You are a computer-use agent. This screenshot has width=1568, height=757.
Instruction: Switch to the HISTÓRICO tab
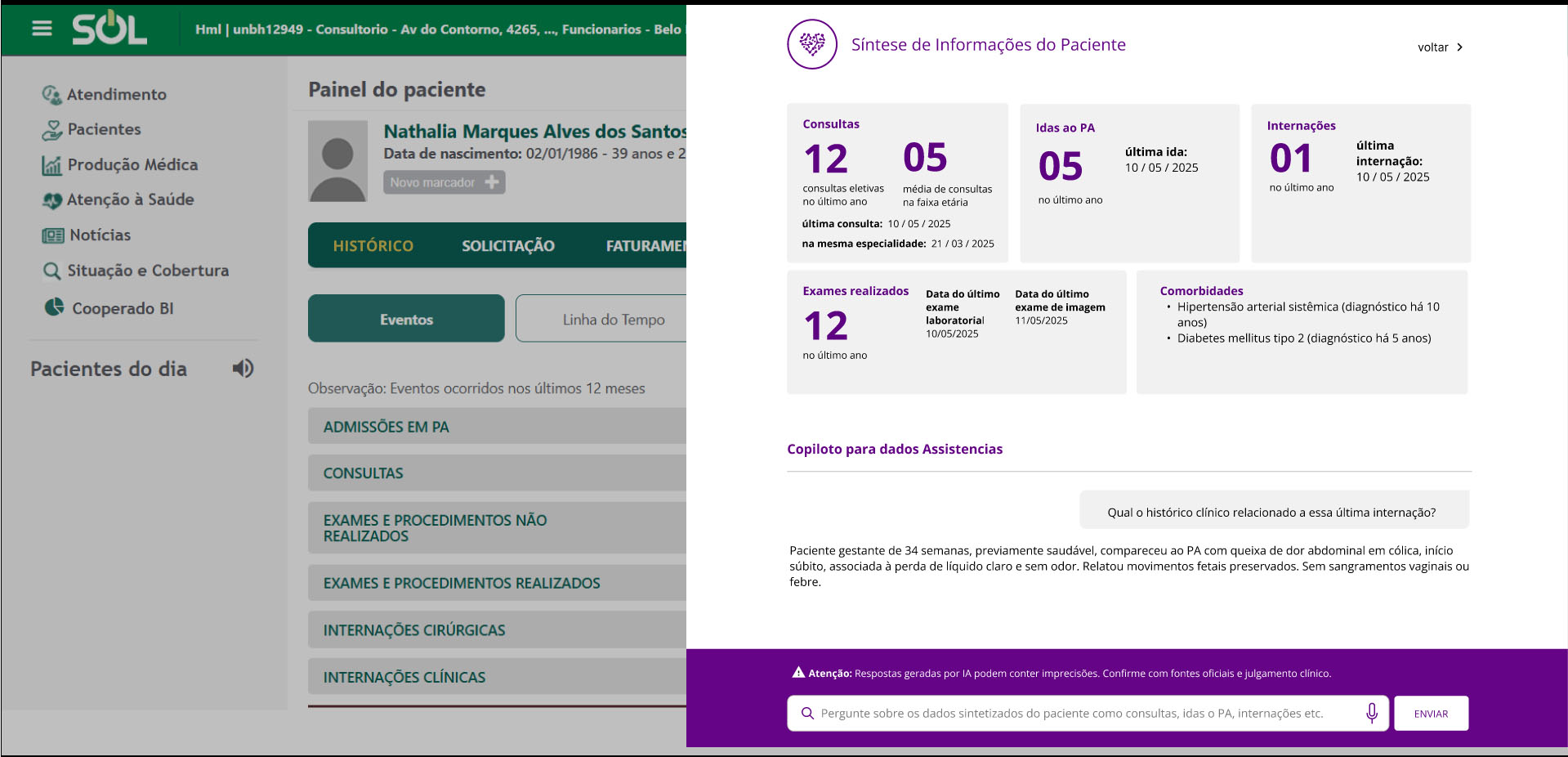click(x=373, y=245)
